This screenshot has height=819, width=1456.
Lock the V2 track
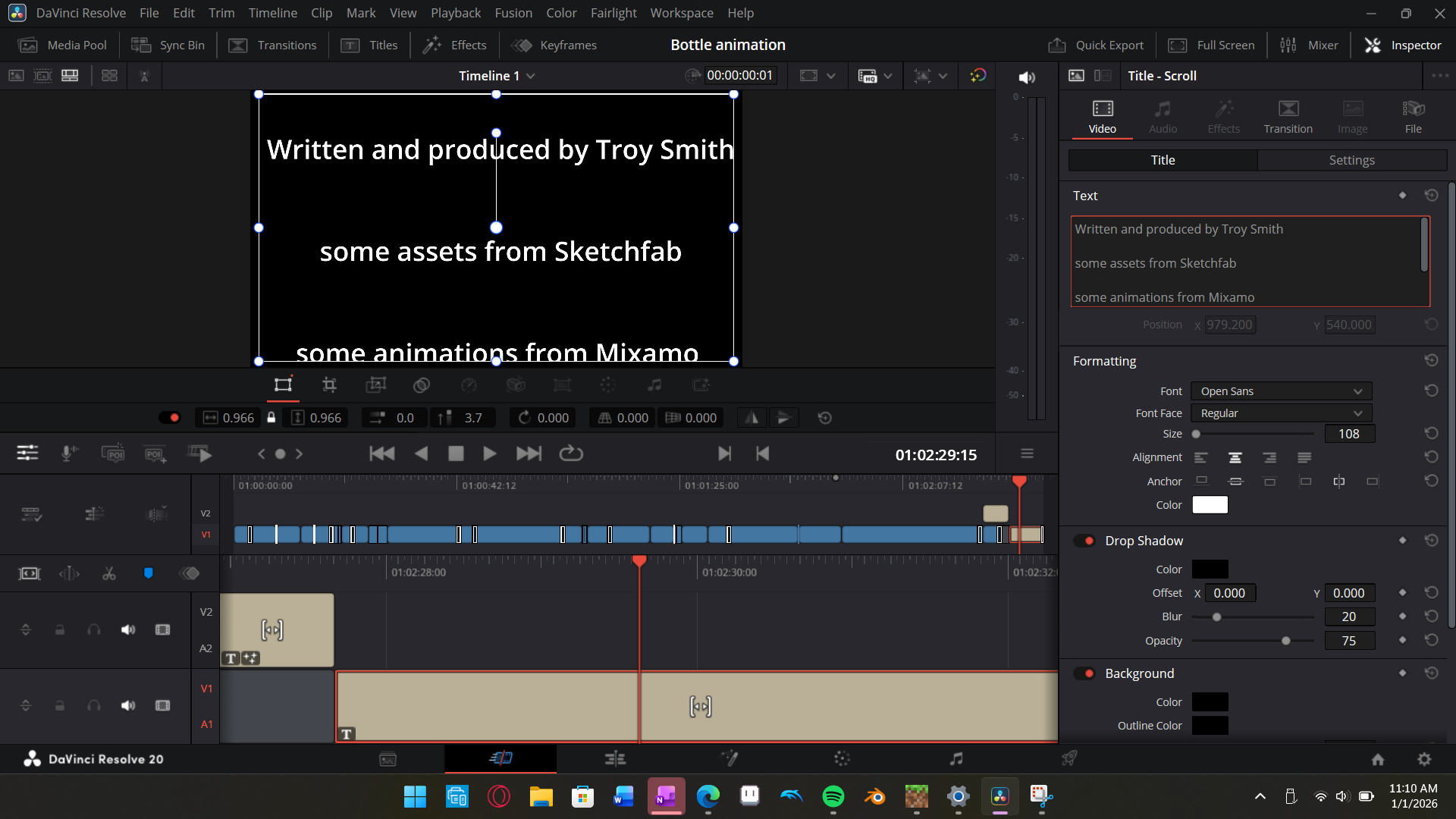click(60, 629)
